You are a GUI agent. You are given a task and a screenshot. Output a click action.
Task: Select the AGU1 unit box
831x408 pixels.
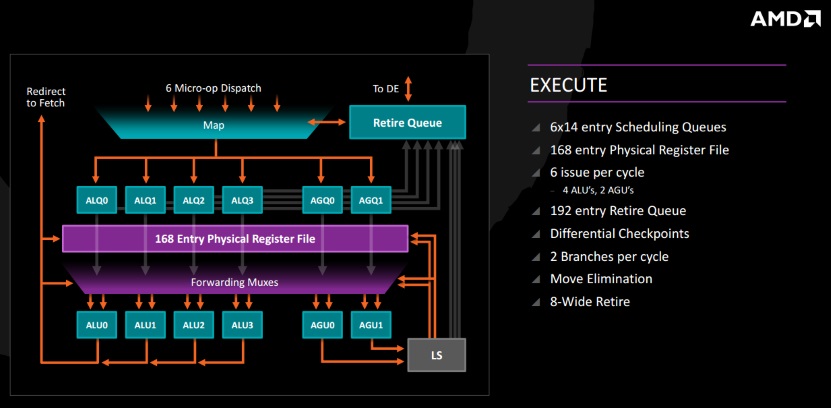(371, 325)
